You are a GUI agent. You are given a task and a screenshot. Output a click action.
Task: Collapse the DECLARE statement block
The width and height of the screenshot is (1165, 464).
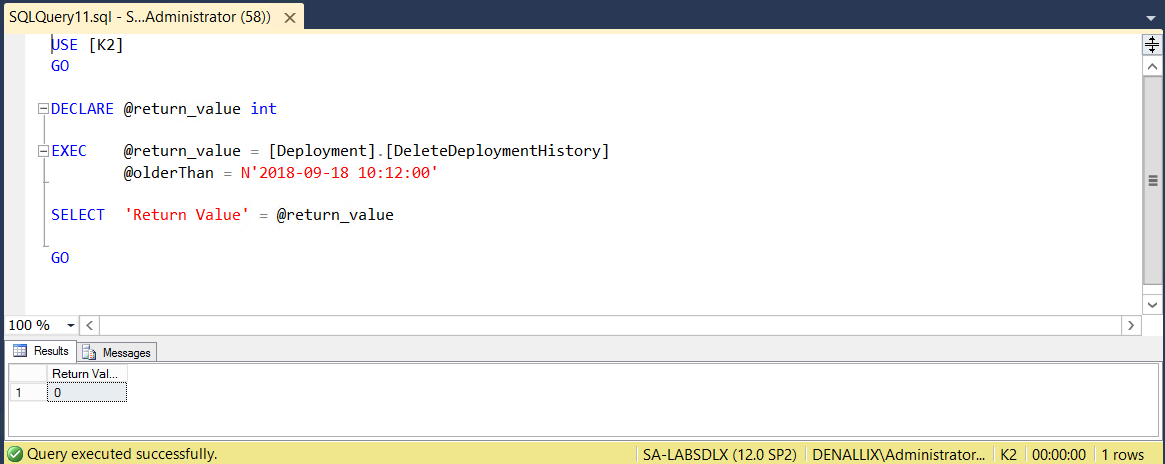pyautogui.click(x=43, y=109)
